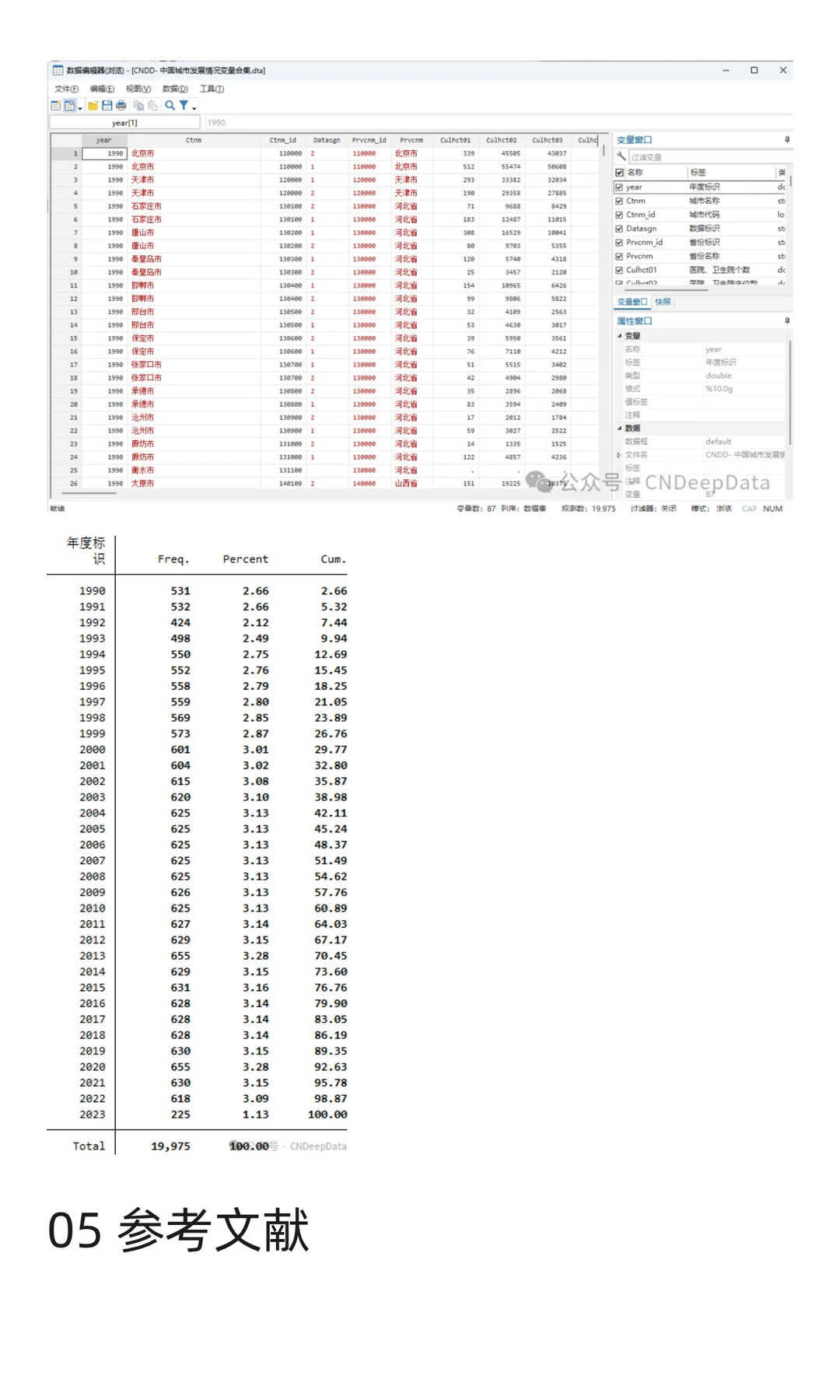
Task: Uncheck the year variable checkbox
Action: 619,187
